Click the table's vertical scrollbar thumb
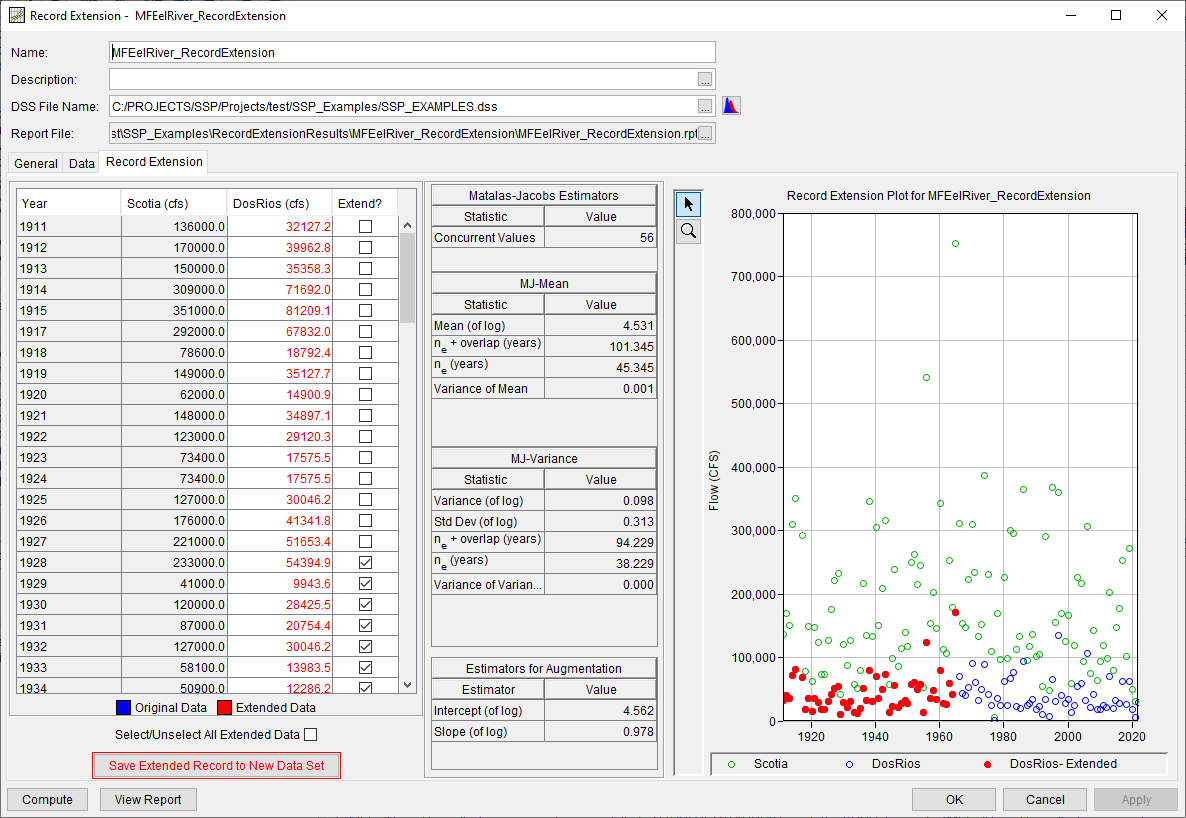This screenshot has height=818, width=1186. (407, 278)
